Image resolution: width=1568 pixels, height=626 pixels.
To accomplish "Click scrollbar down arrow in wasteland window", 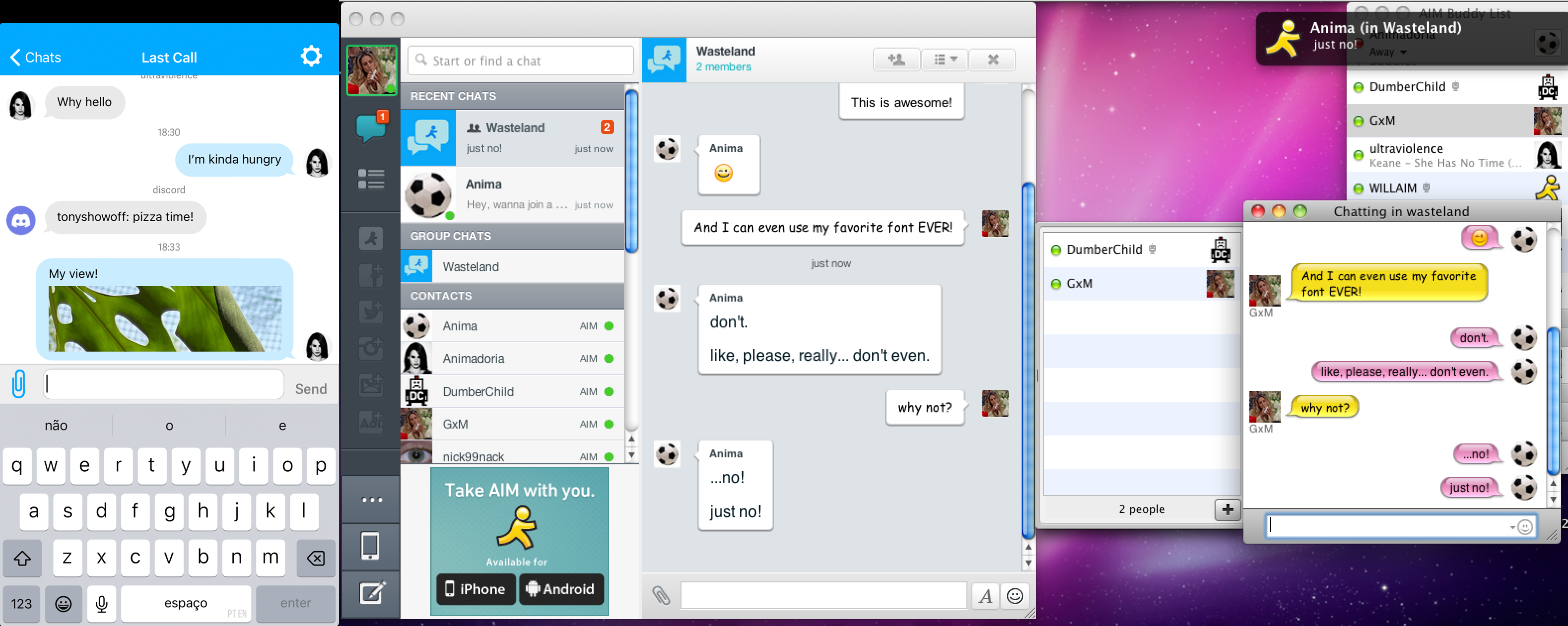I will click(1553, 500).
